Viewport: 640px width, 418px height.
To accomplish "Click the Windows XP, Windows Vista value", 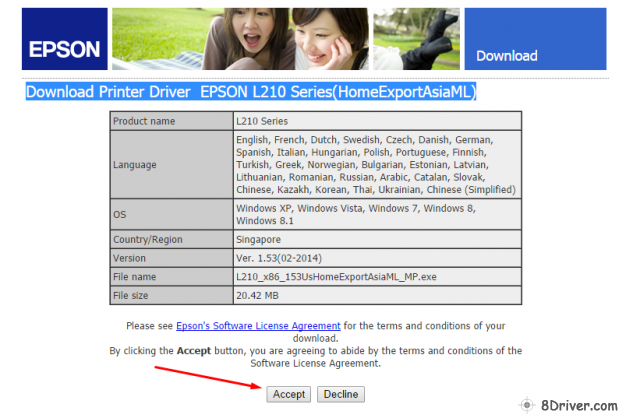I will pyautogui.click(x=378, y=215).
